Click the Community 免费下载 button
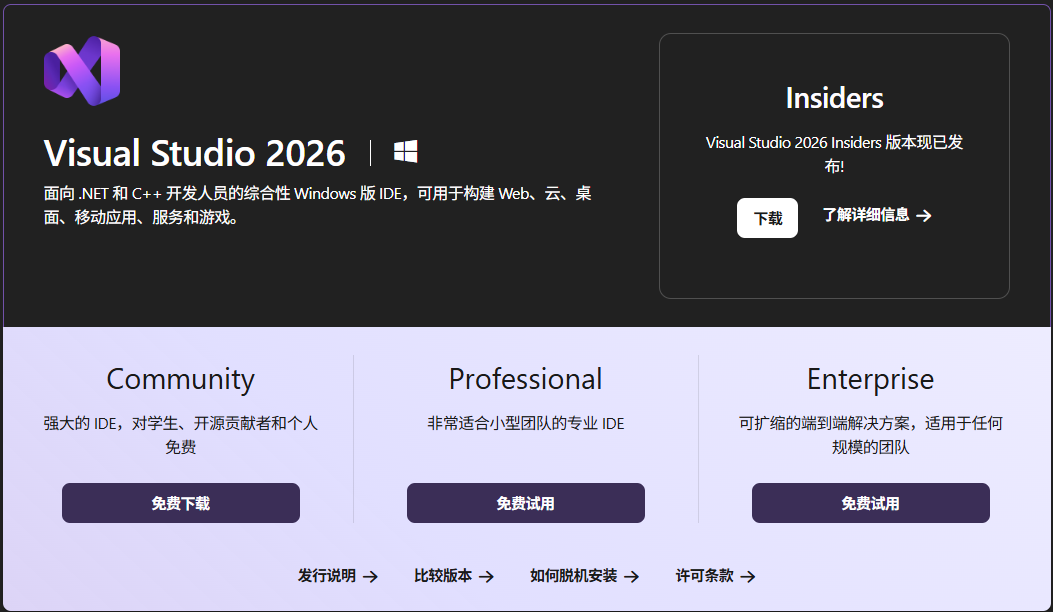The height and width of the screenshot is (612, 1053). 180,503
